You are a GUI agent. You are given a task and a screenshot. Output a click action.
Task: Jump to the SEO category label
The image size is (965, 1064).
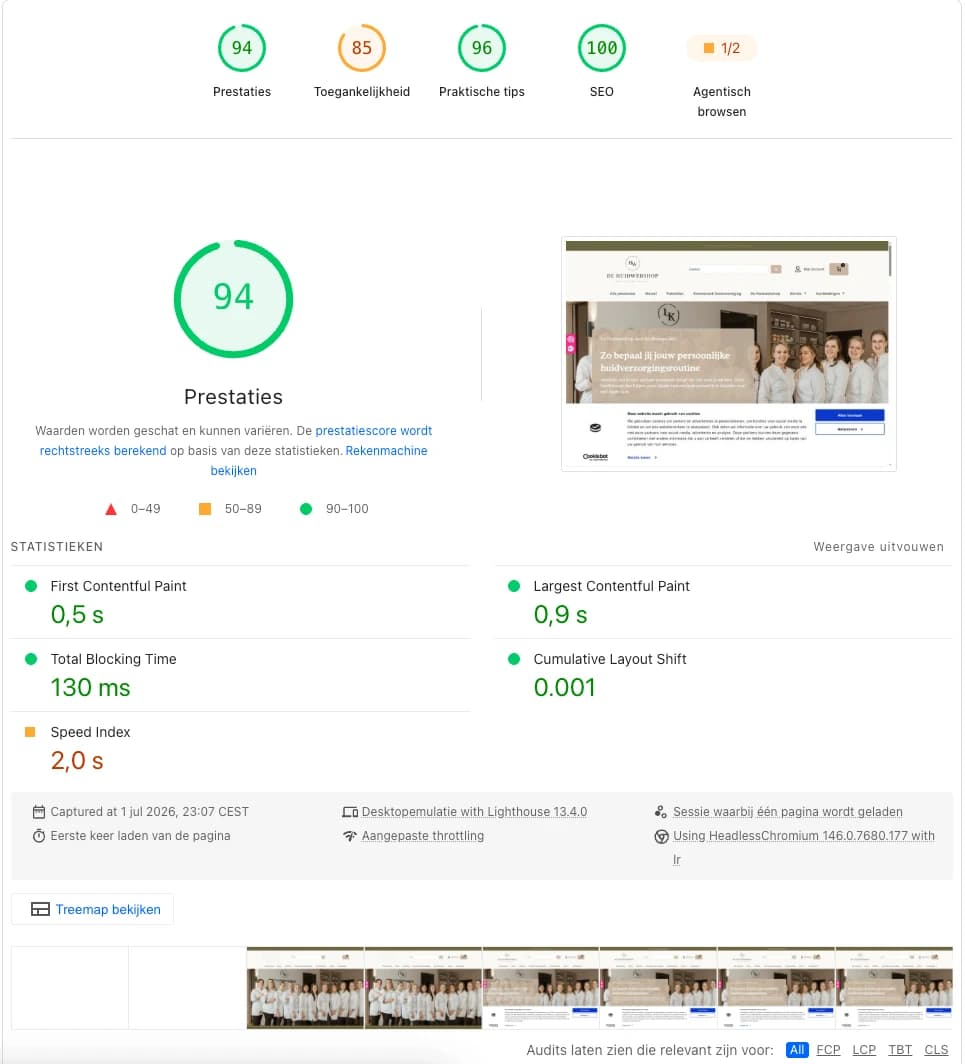(x=602, y=92)
